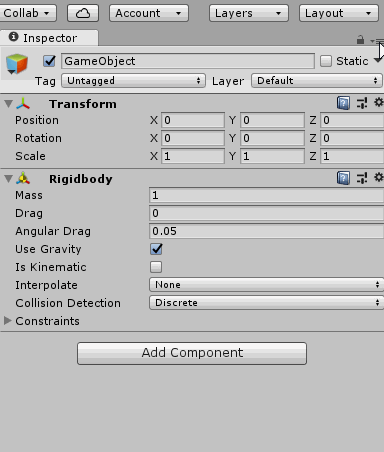Click the Mass label
Viewport: 384px width, 452px height.
pyautogui.click(x=29, y=195)
